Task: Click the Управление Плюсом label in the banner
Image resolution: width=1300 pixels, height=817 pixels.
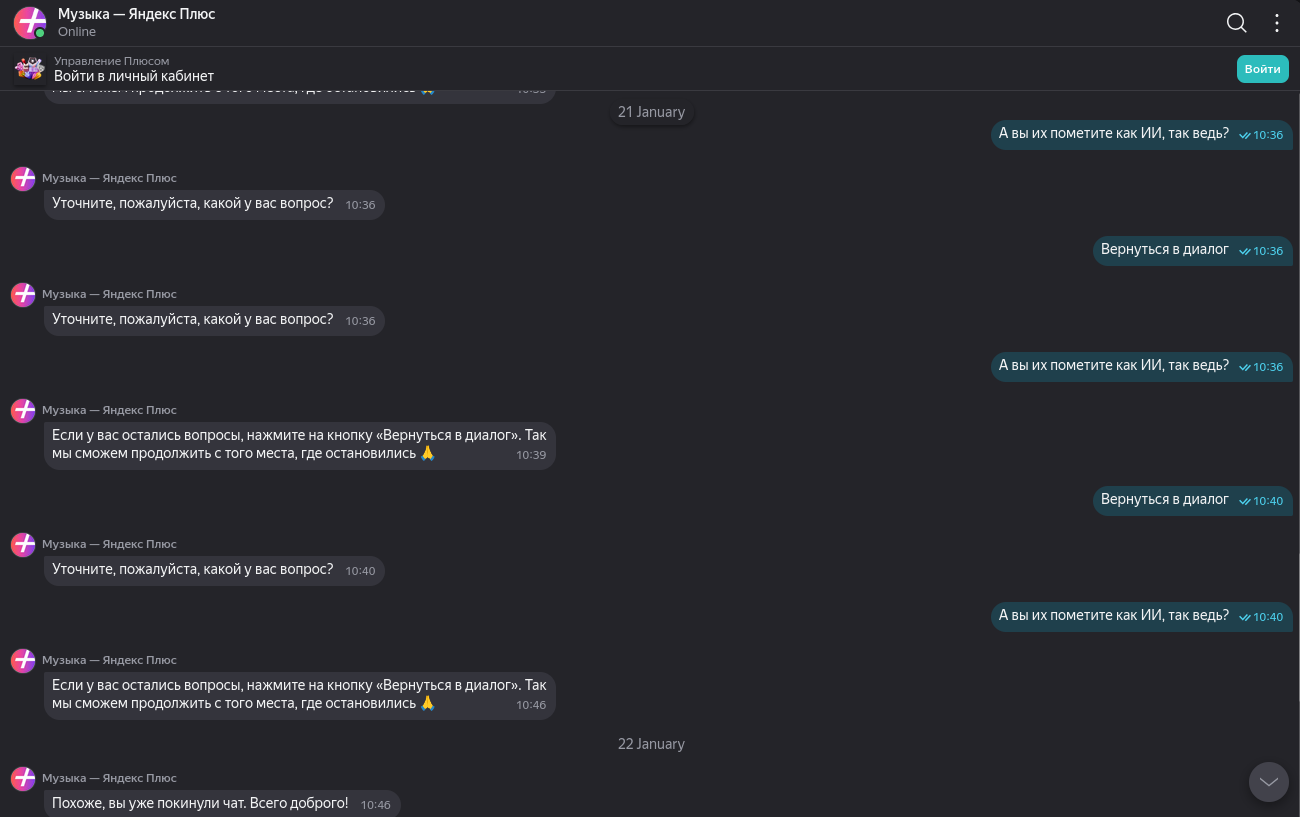Action: (x=112, y=61)
